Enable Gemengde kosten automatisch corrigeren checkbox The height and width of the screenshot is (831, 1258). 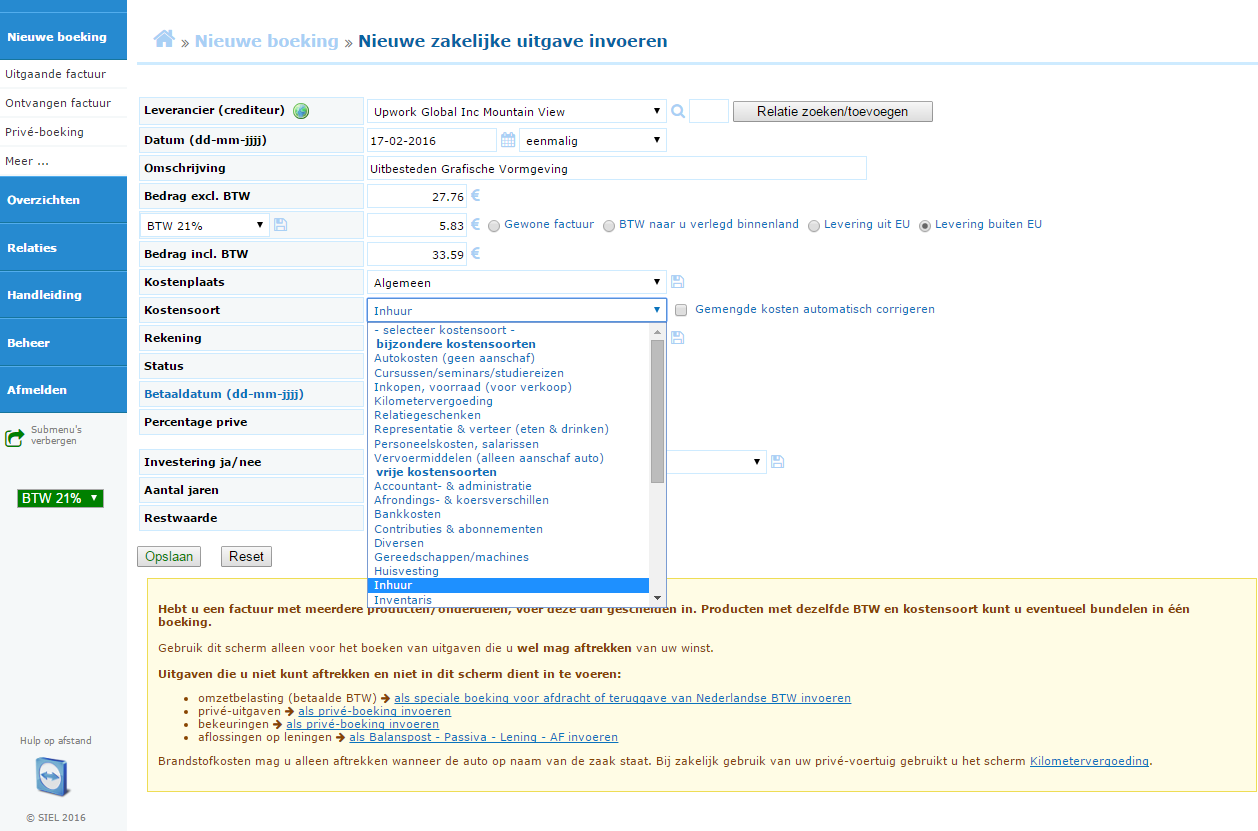pyautogui.click(x=681, y=310)
